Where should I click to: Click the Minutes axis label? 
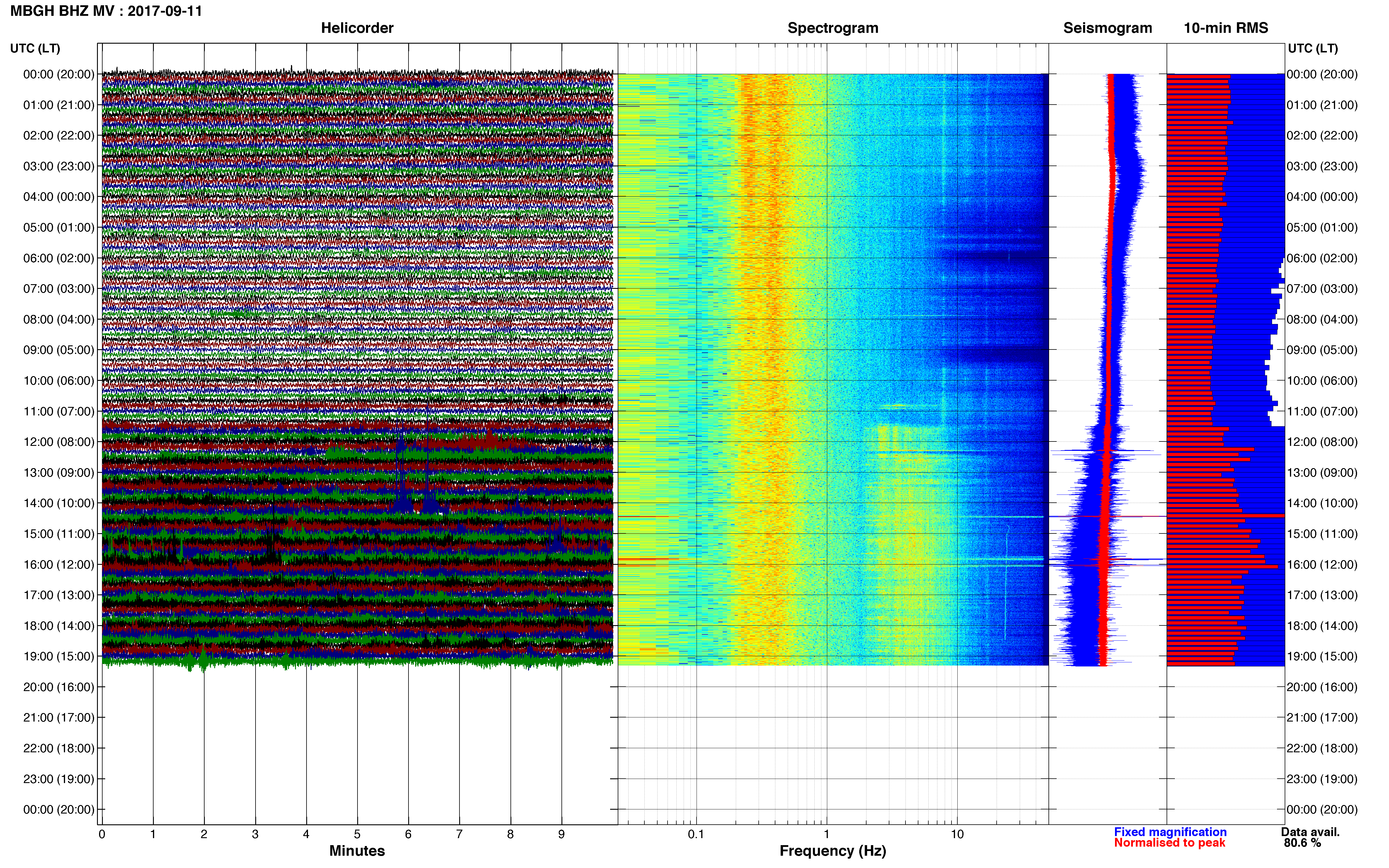357,851
